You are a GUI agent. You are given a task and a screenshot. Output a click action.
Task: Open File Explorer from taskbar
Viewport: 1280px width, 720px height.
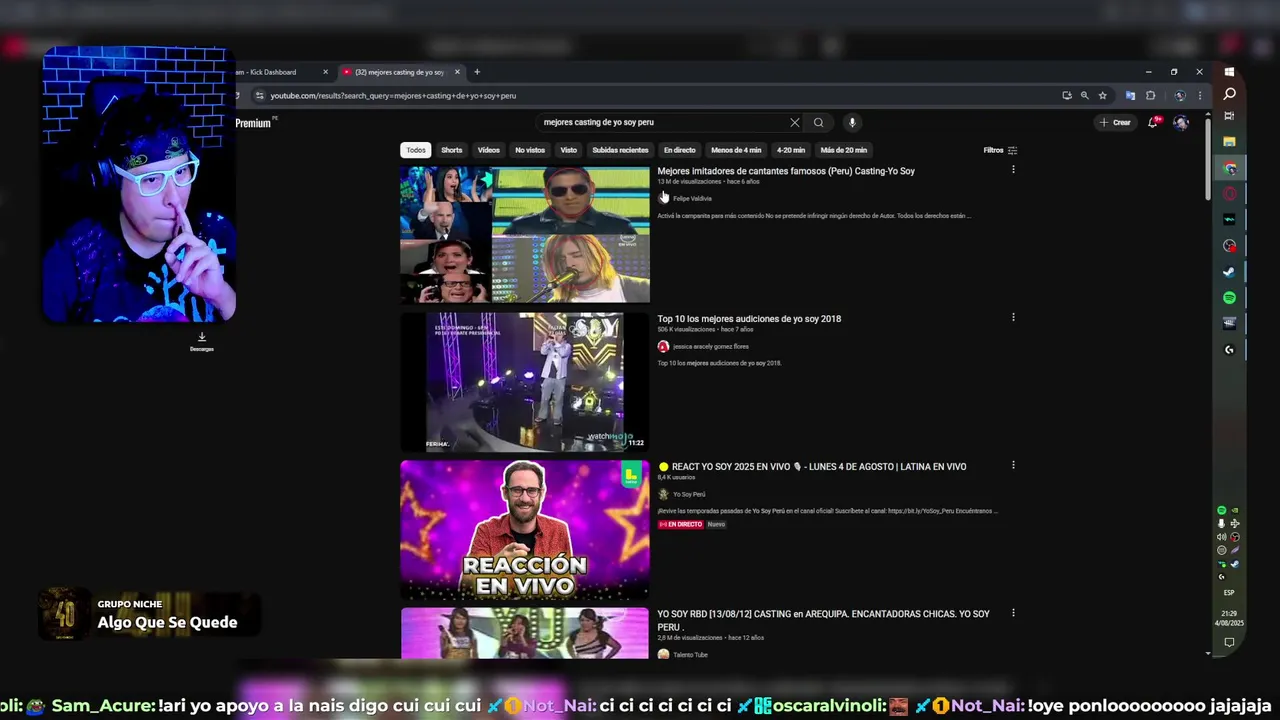click(1229, 142)
